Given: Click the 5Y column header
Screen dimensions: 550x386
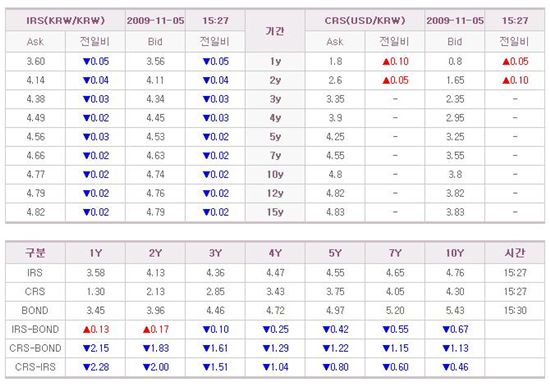Looking at the screenshot, I should point(335,253).
